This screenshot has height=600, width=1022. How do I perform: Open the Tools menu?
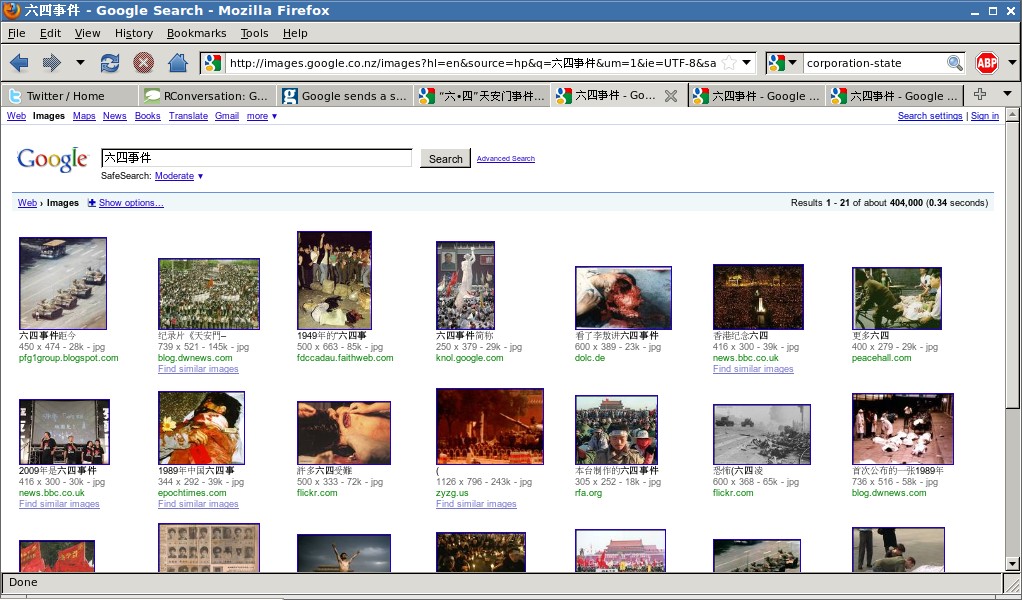coord(254,33)
